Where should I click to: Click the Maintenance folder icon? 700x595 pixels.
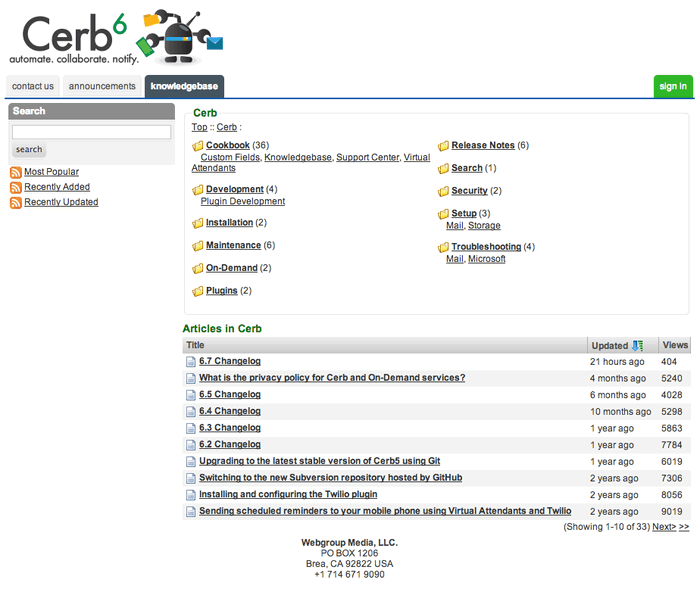[x=198, y=245]
